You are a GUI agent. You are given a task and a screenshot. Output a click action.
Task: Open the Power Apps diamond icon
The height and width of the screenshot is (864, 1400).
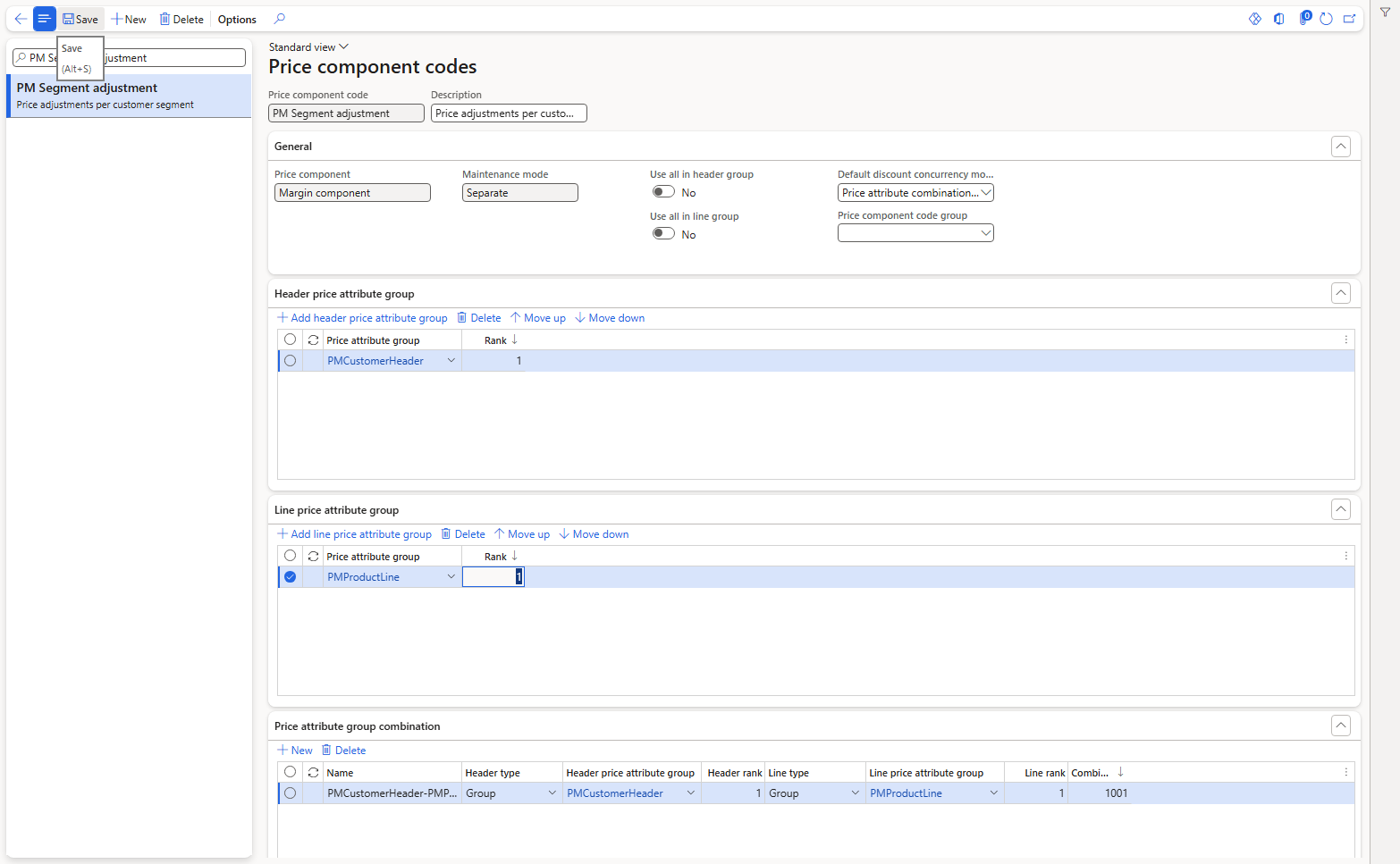(1255, 19)
